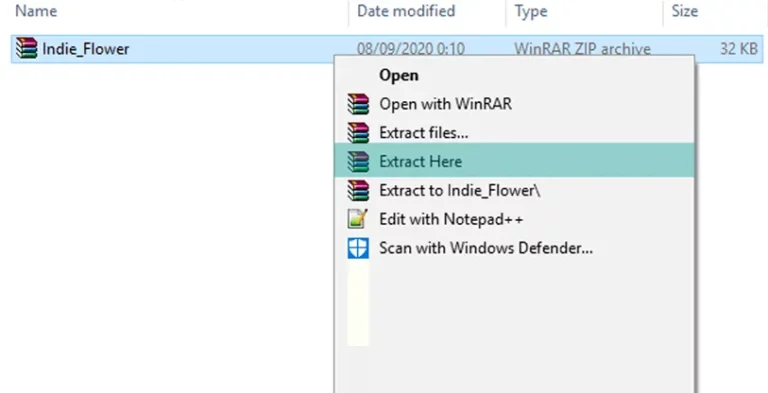Sort files by Name column header

point(36,11)
